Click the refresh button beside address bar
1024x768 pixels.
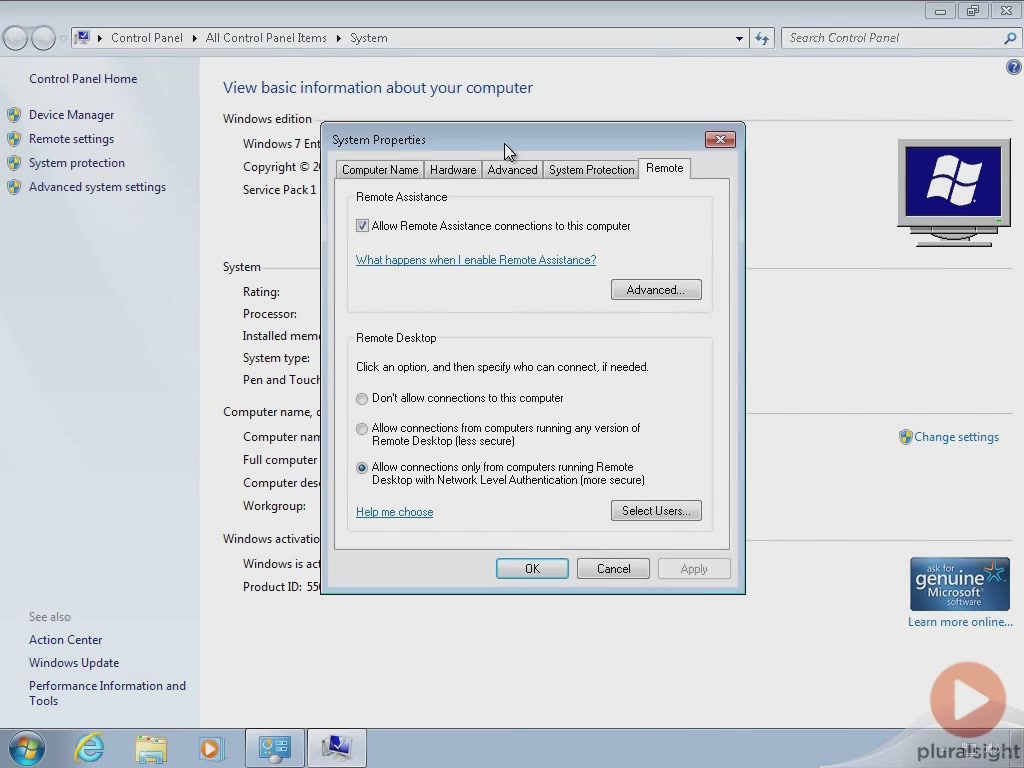click(762, 38)
